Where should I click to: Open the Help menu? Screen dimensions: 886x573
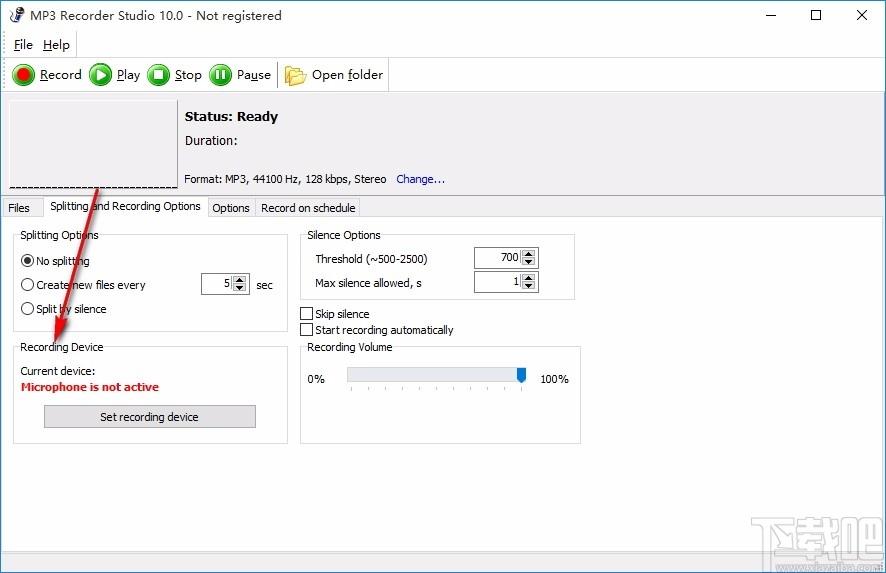(x=56, y=45)
